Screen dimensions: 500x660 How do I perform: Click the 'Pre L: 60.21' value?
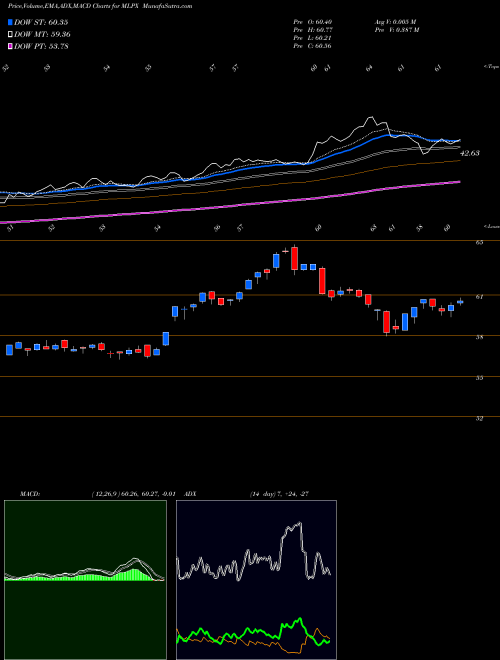click(312, 38)
